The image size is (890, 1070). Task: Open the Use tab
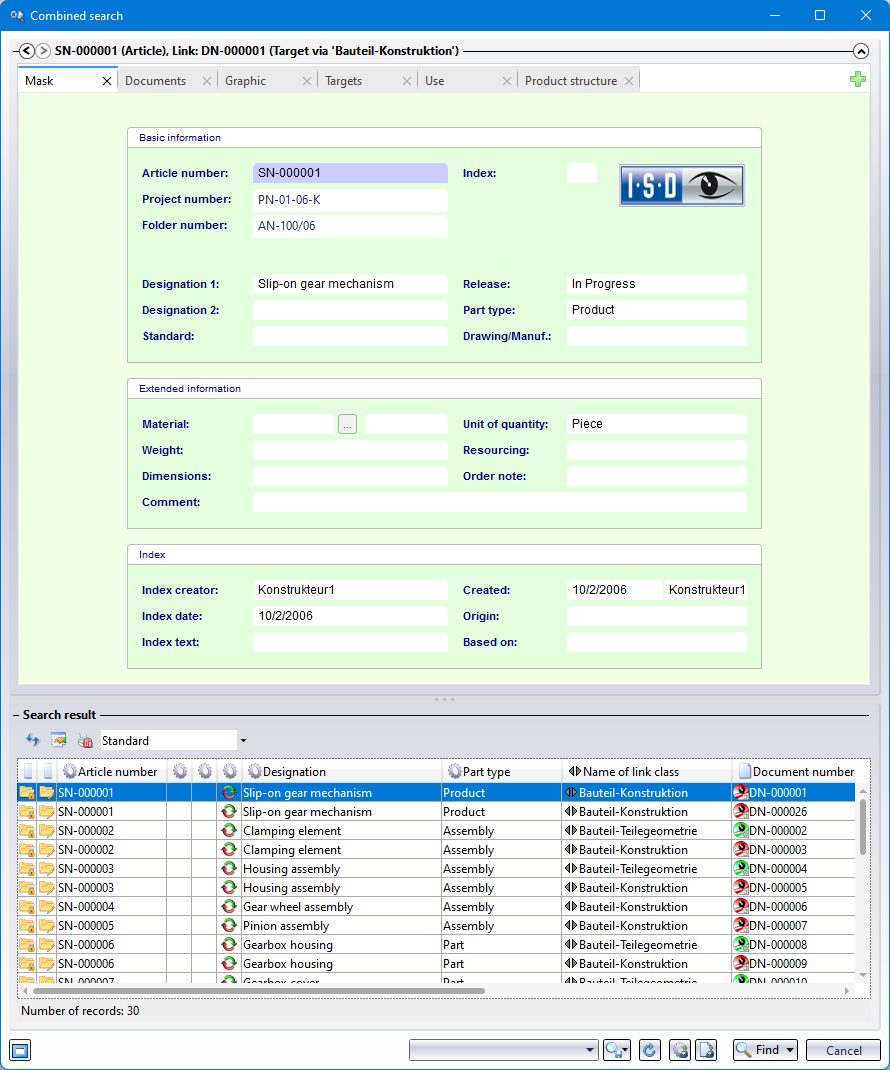(435, 81)
